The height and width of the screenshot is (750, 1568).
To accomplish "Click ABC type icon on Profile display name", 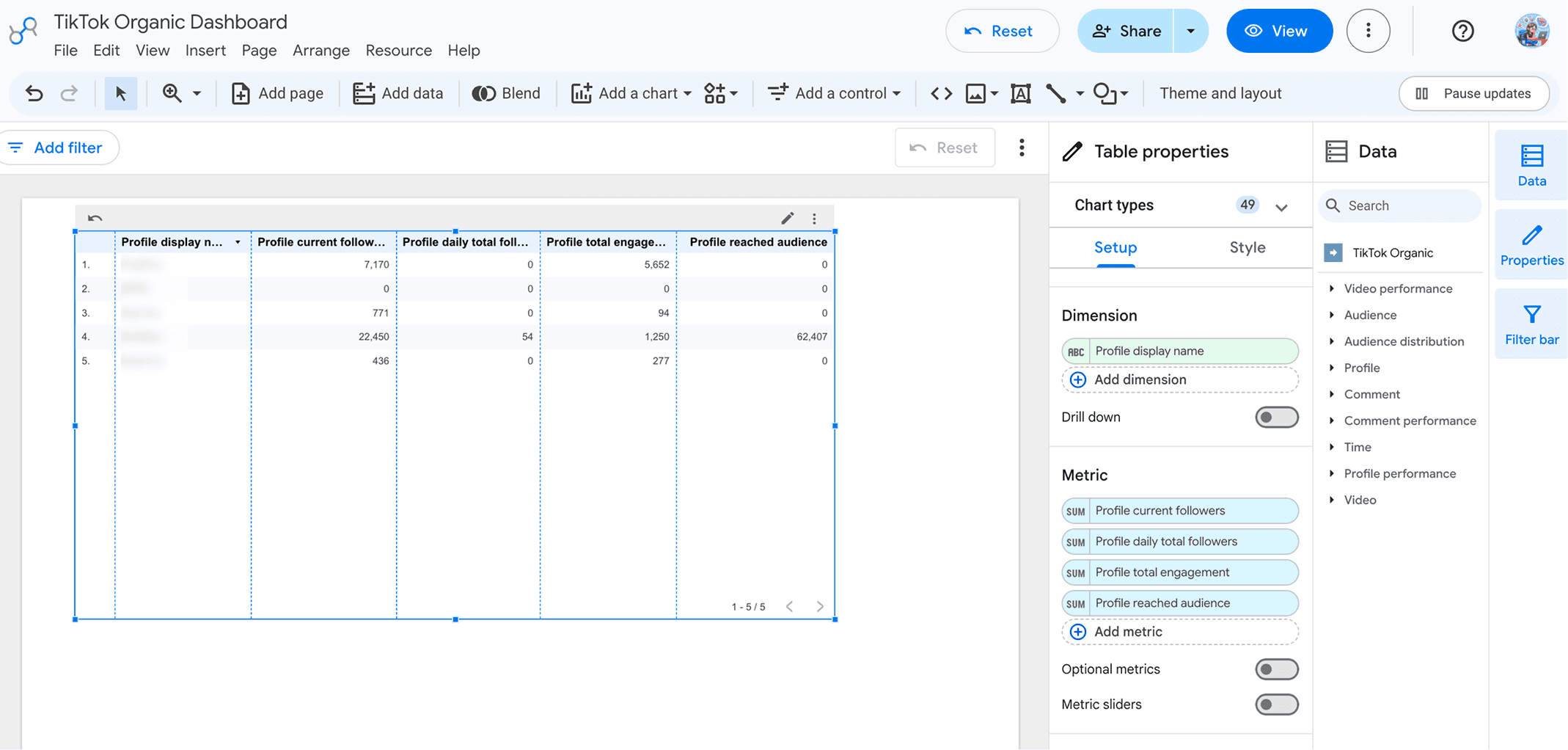I will pyautogui.click(x=1076, y=352).
